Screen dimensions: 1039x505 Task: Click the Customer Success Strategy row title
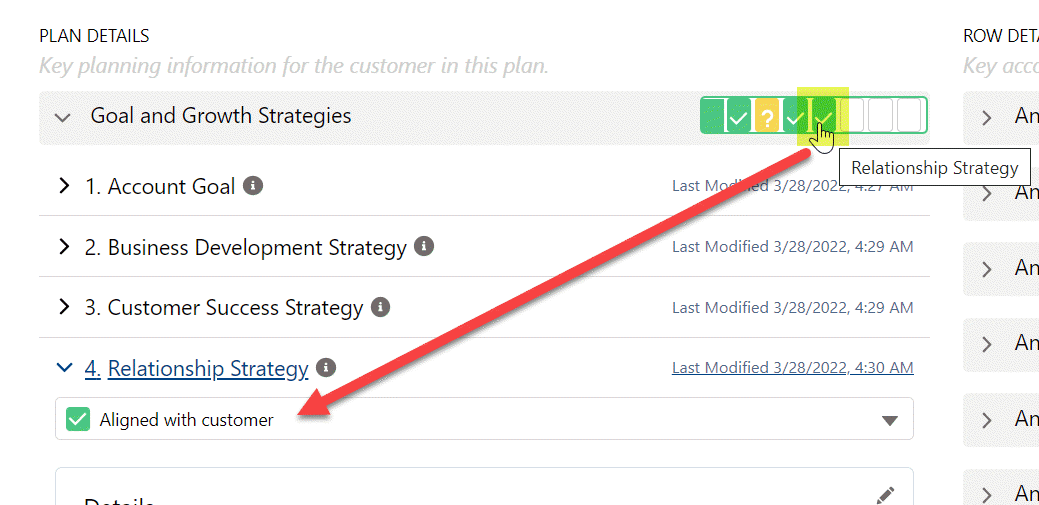224,308
